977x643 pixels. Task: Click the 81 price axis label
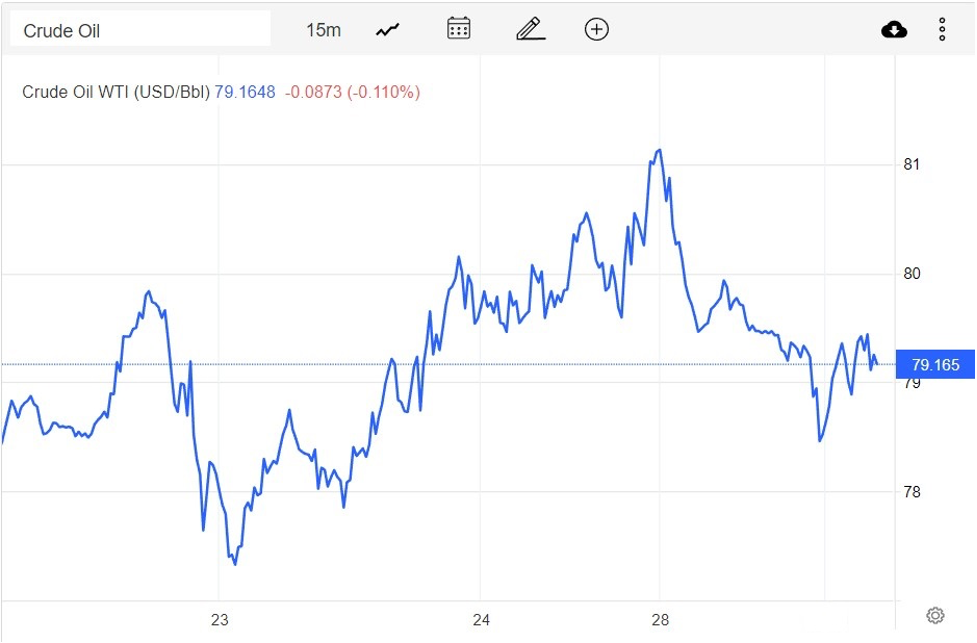[x=912, y=164]
